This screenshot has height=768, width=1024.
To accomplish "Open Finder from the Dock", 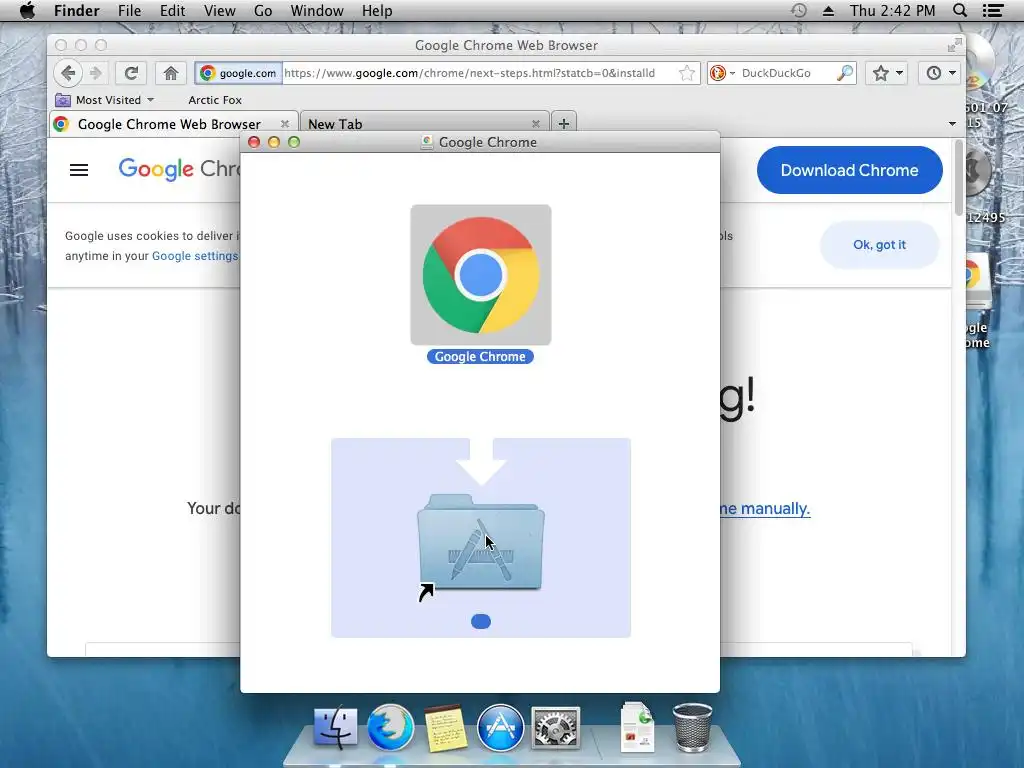I will [x=335, y=728].
